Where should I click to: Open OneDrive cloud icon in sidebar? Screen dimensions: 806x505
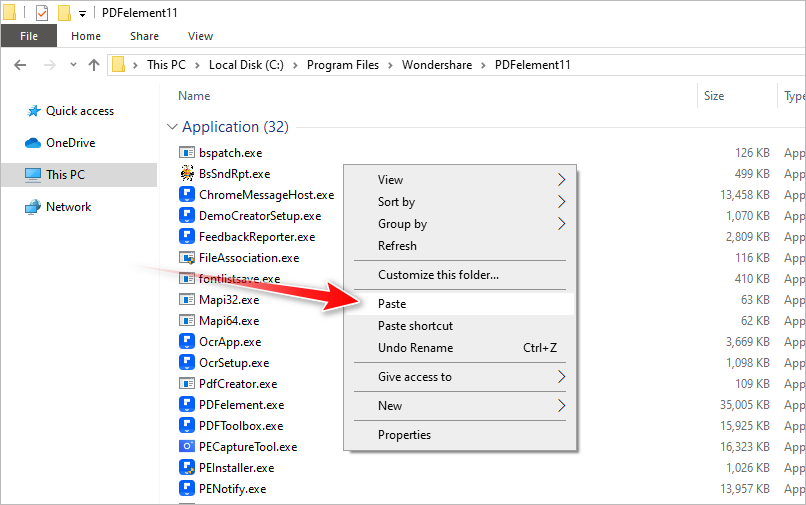33,143
